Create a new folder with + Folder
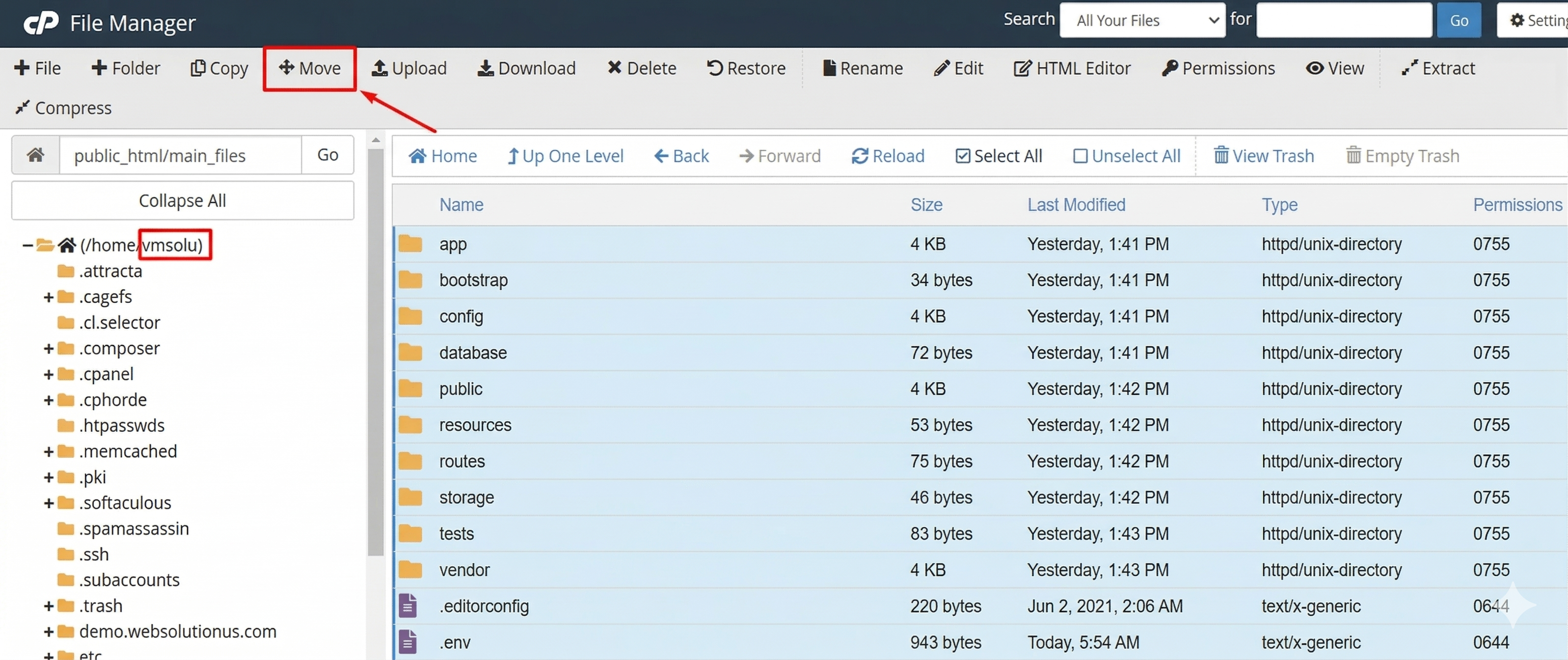The width and height of the screenshot is (1568, 660). 126,68
